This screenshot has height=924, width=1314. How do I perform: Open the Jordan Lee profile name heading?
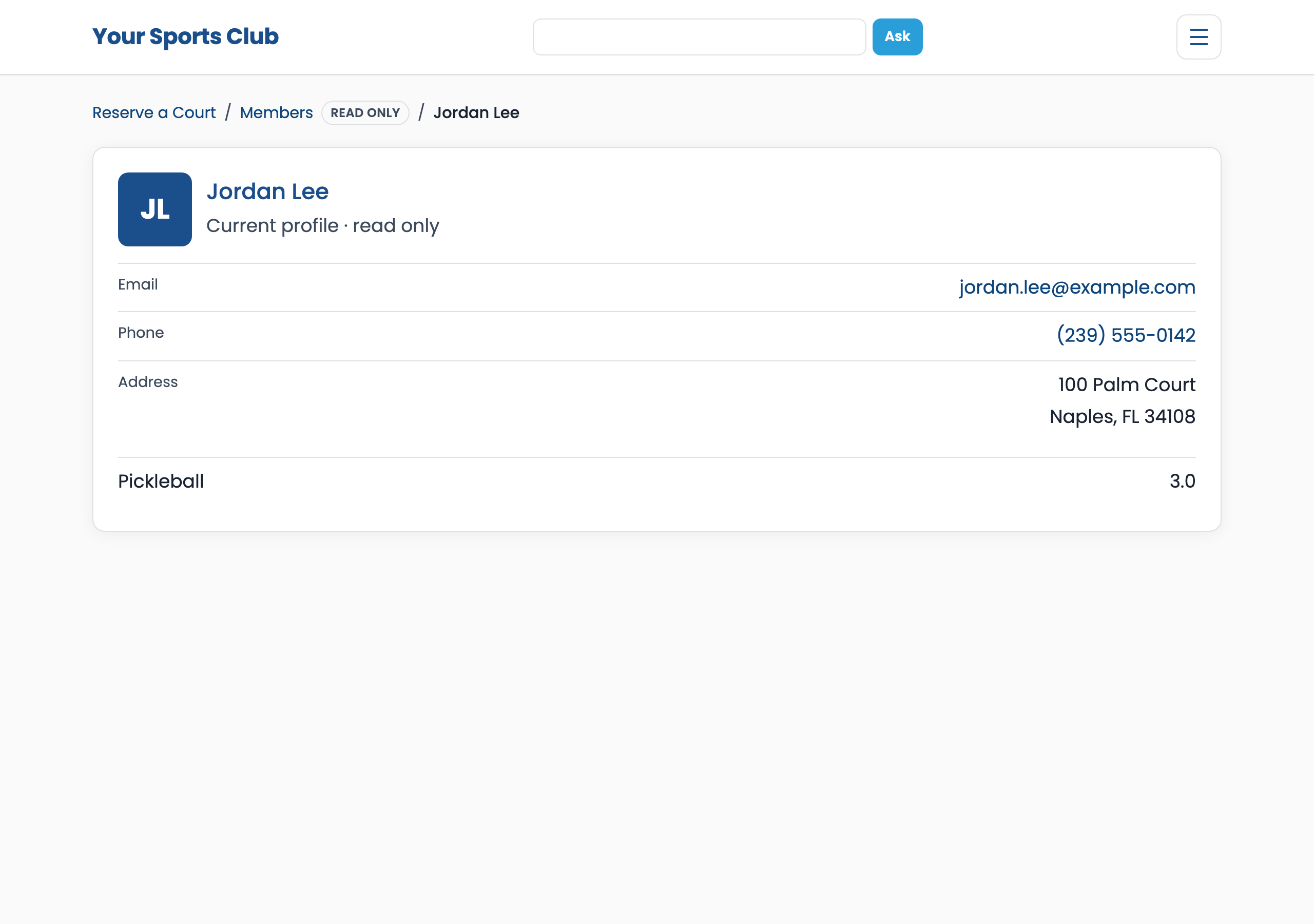pos(267,192)
